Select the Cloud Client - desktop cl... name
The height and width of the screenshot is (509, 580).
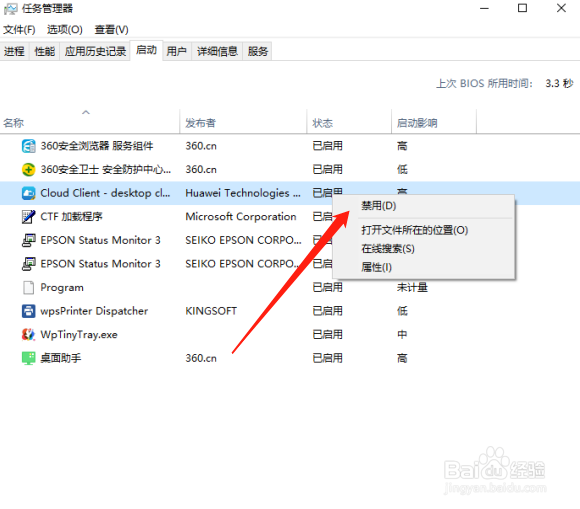click(x=105, y=193)
